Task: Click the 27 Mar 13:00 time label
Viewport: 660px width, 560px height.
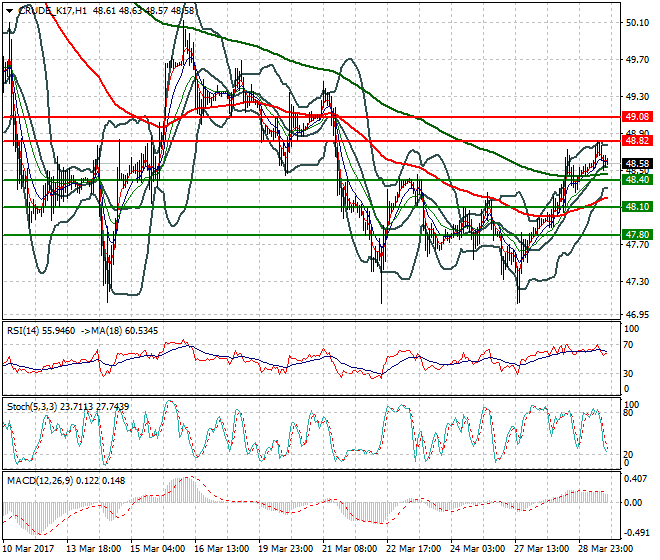Action: coord(542,549)
